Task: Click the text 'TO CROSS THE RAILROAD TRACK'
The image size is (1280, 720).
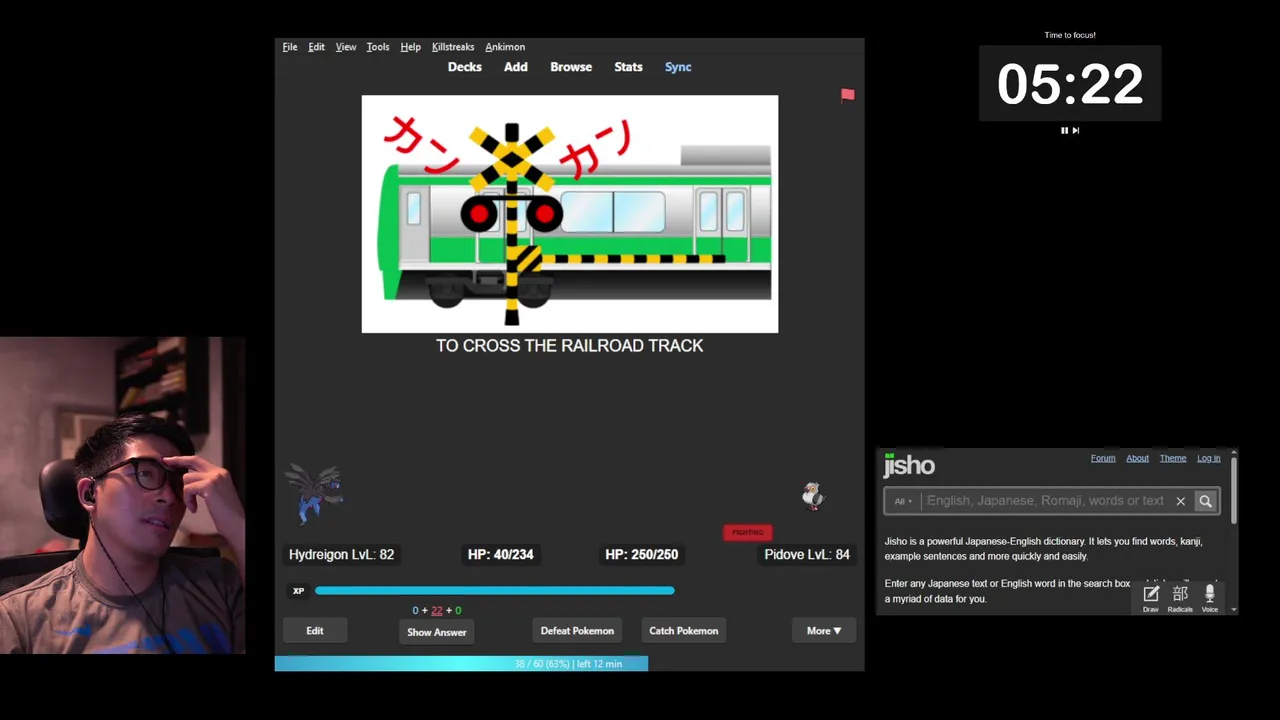Action: pyautogui.click(x=570, y=345)
